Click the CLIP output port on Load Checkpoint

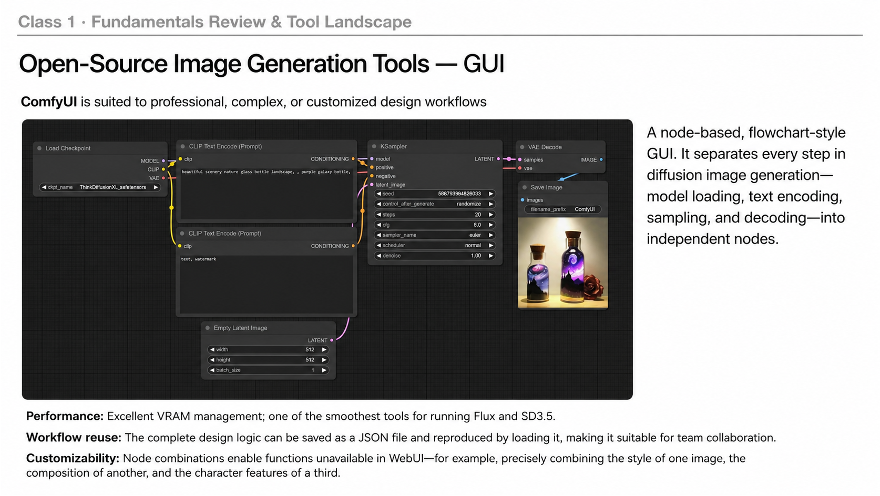tap(163, 169)
